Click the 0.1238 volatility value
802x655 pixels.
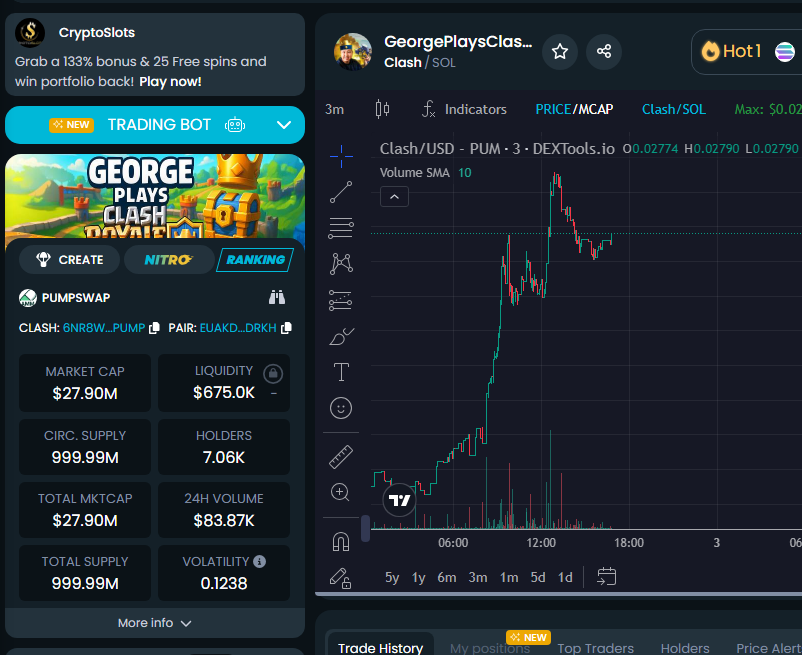click(224, 583)
